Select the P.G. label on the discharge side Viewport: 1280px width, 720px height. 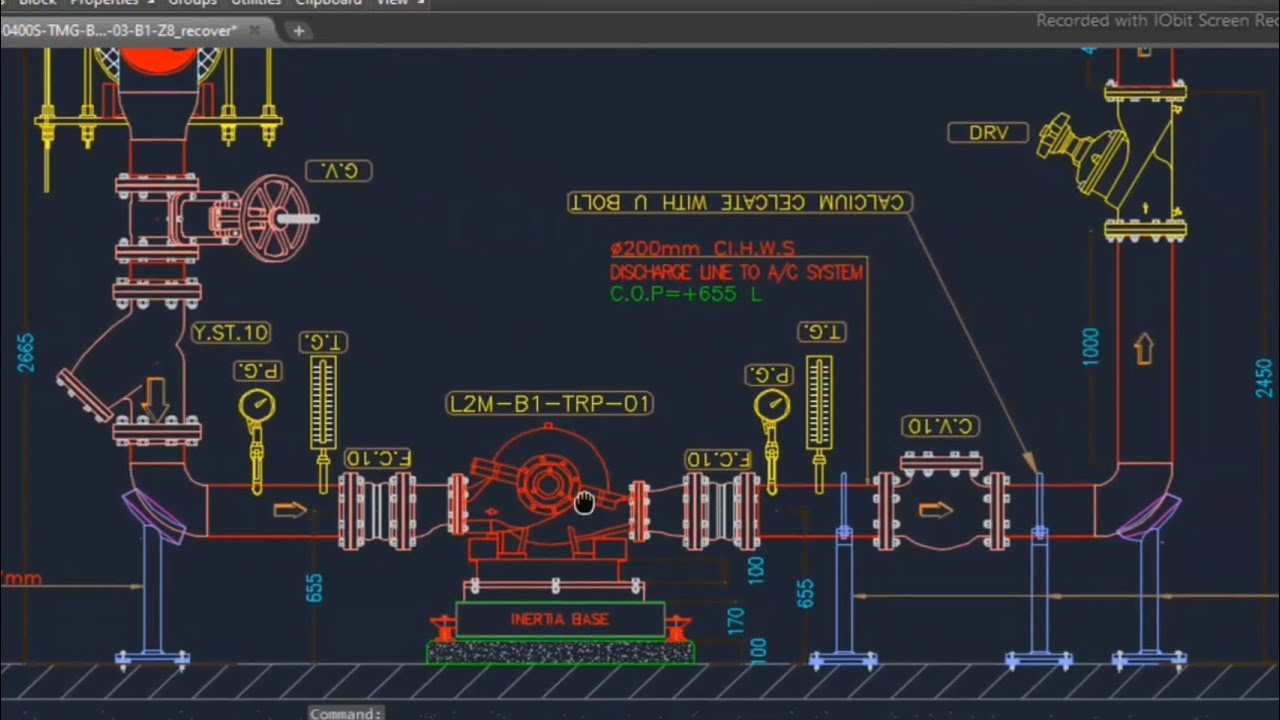pos(769,375)
